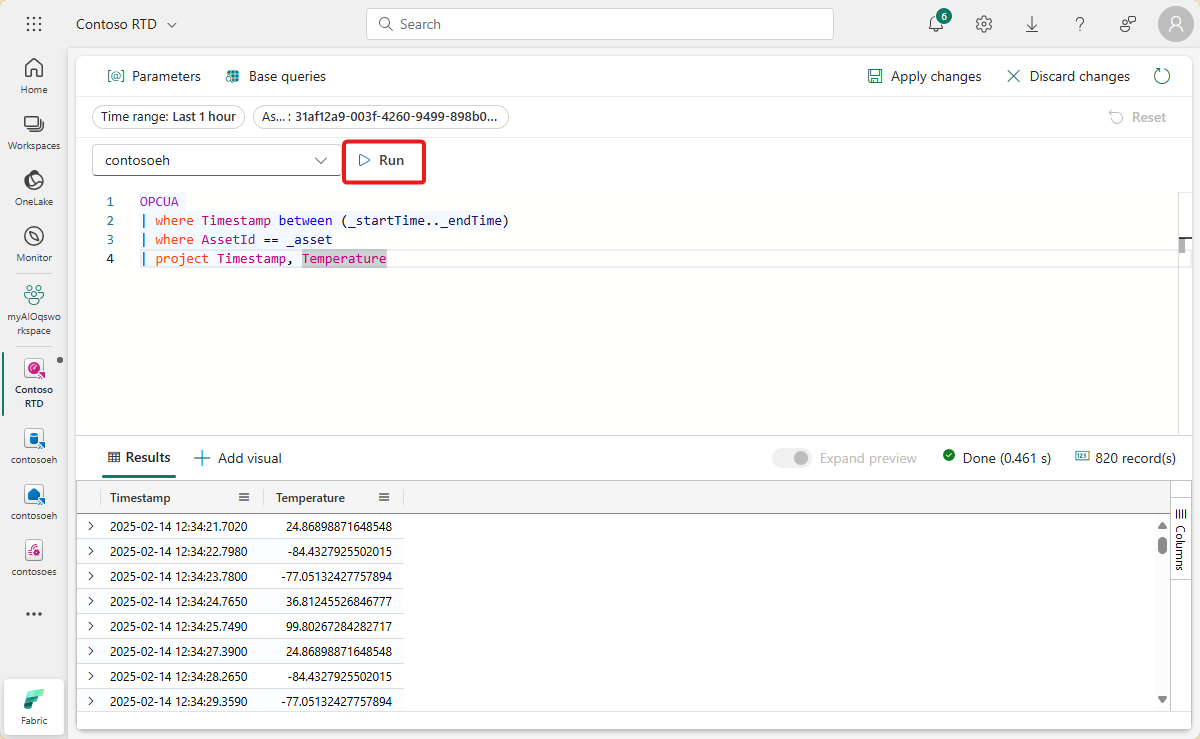Refresh the query with the circular refresh icon
Viewport: 1200px width, 739px height.
pos(1161,75)
